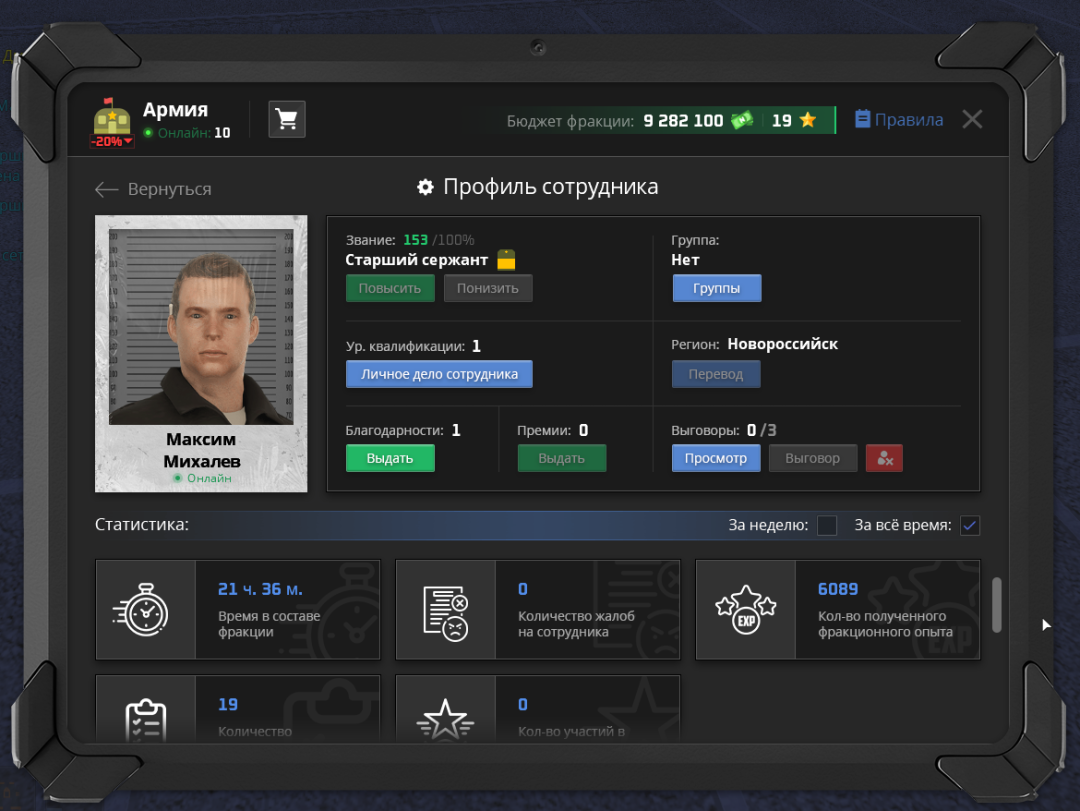Give a commendation with green 'Выдать'

tap(390, 458)
